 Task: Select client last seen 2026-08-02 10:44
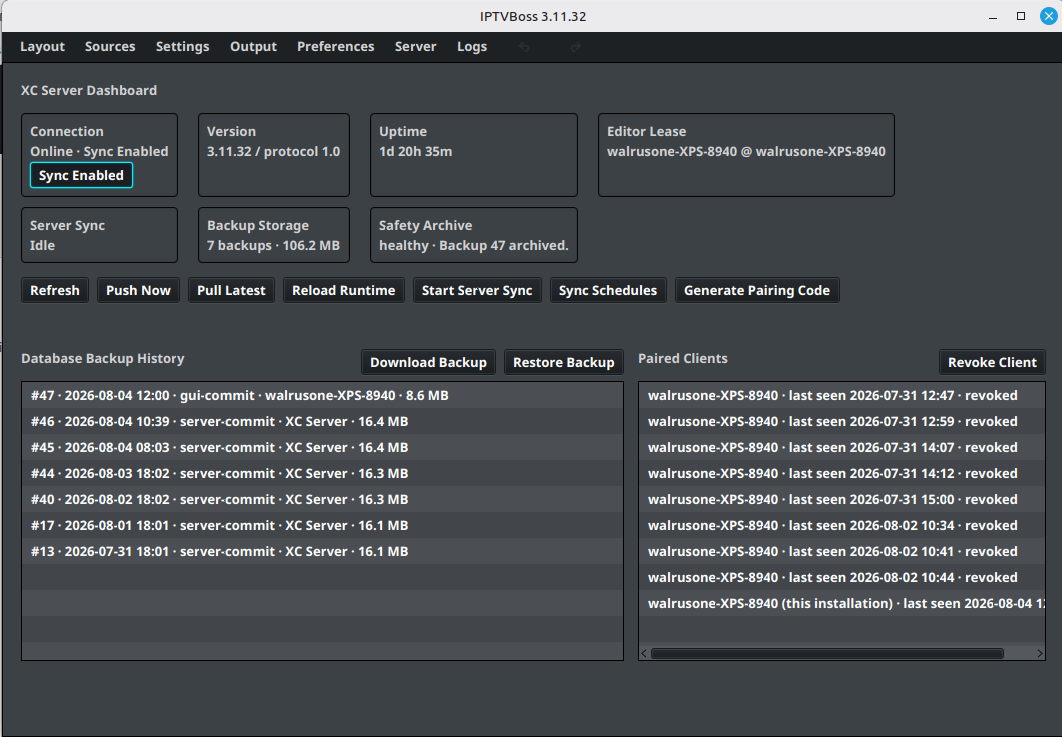coord(842,577)
